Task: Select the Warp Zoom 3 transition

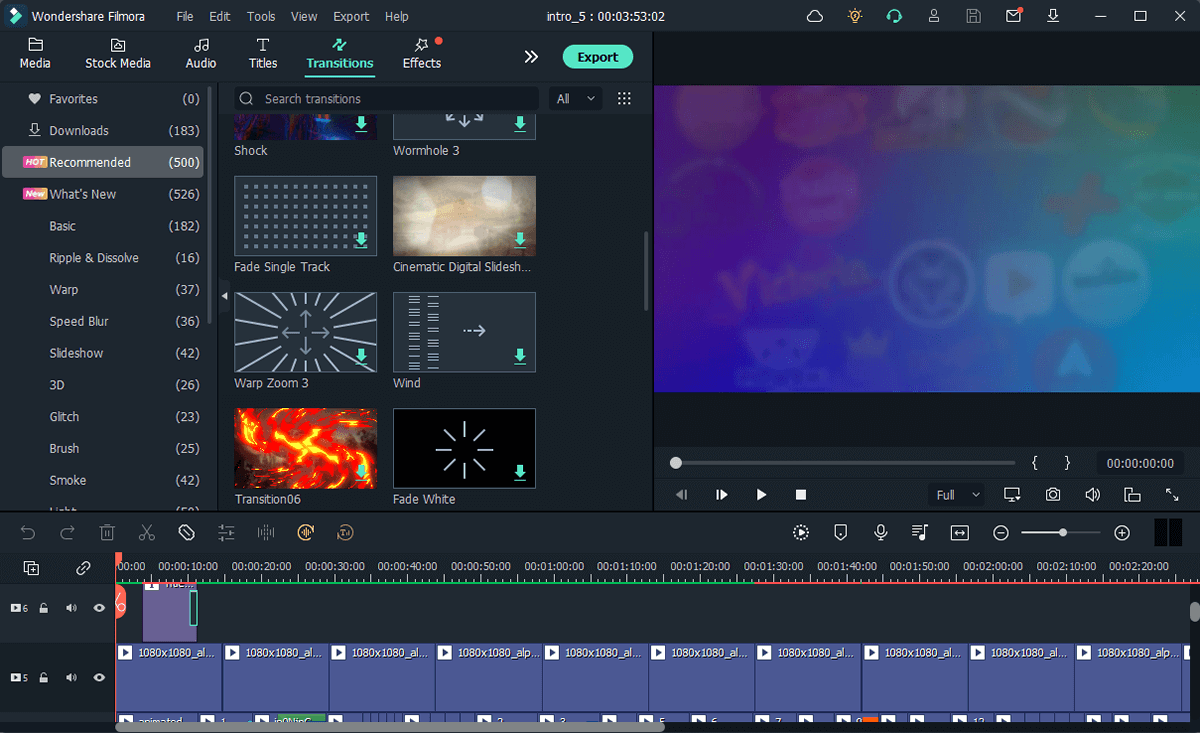Action: tap(305, 332)
